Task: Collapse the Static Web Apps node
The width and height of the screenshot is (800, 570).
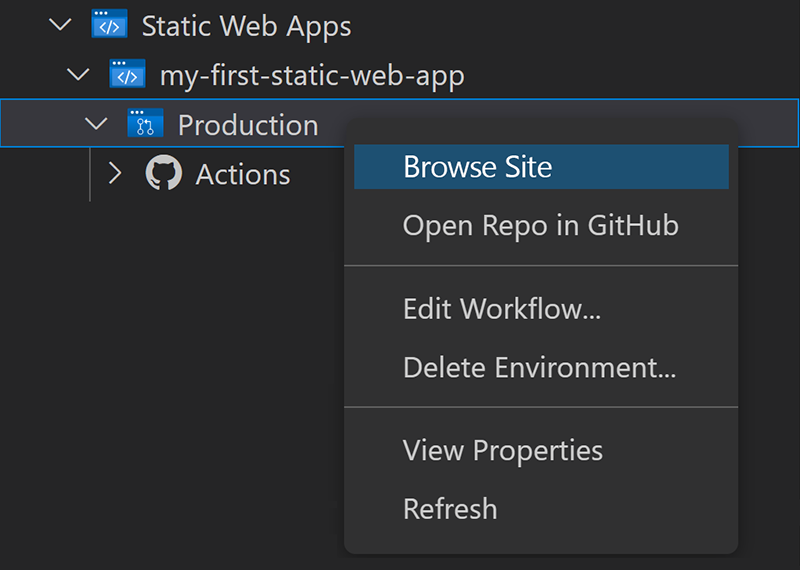Action: point(60,24)
